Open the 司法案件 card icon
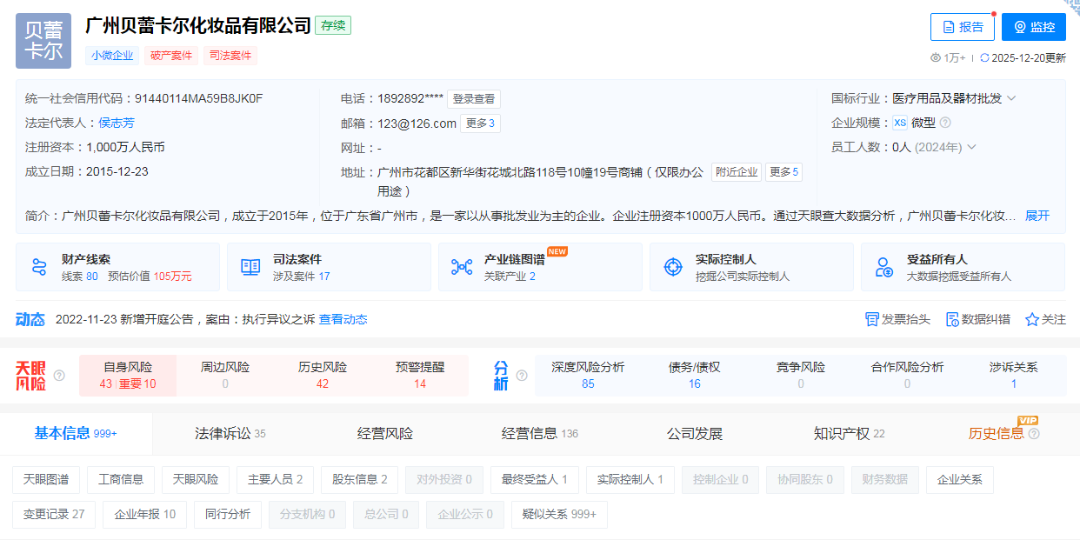The width and height of the screenshot is (1080, 540). tap(250, 267)
